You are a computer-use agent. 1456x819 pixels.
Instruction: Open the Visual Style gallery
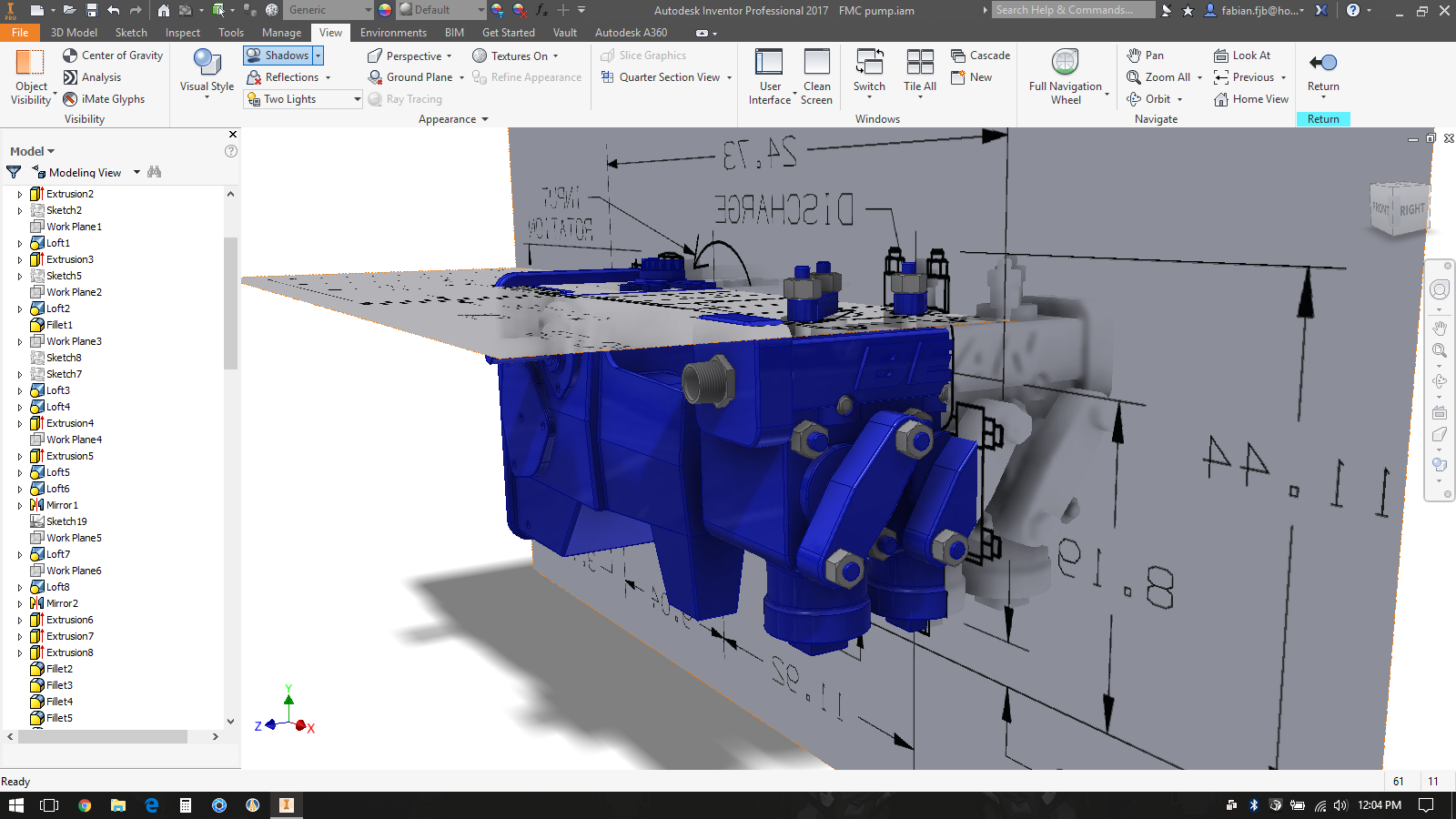pos(207,75)
